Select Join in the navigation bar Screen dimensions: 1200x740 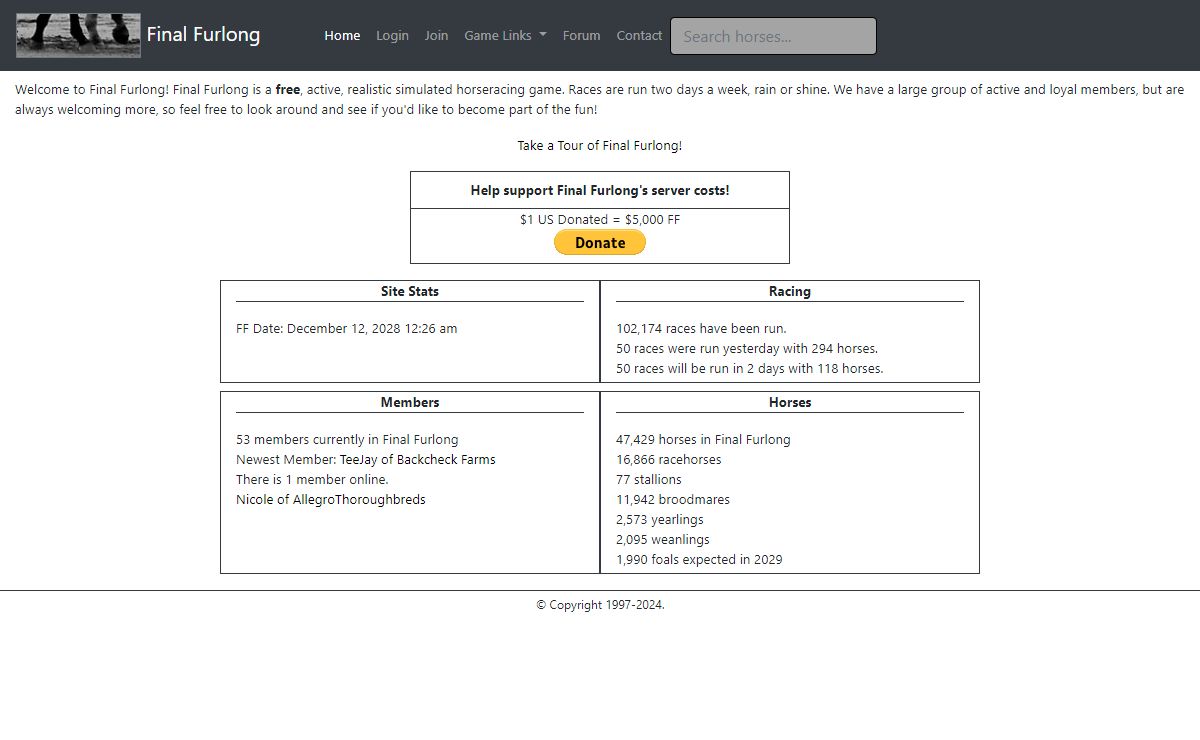click(x=436, y=35)
